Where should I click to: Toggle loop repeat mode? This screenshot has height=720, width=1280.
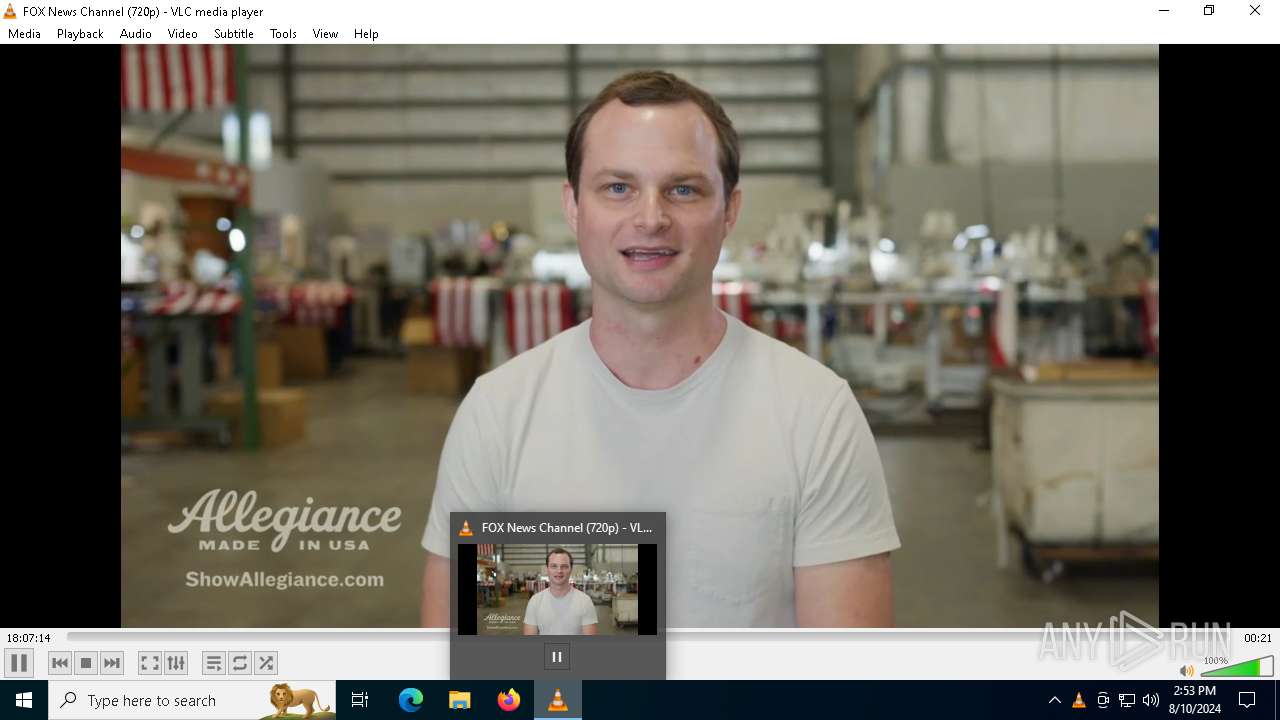point(240,663)
